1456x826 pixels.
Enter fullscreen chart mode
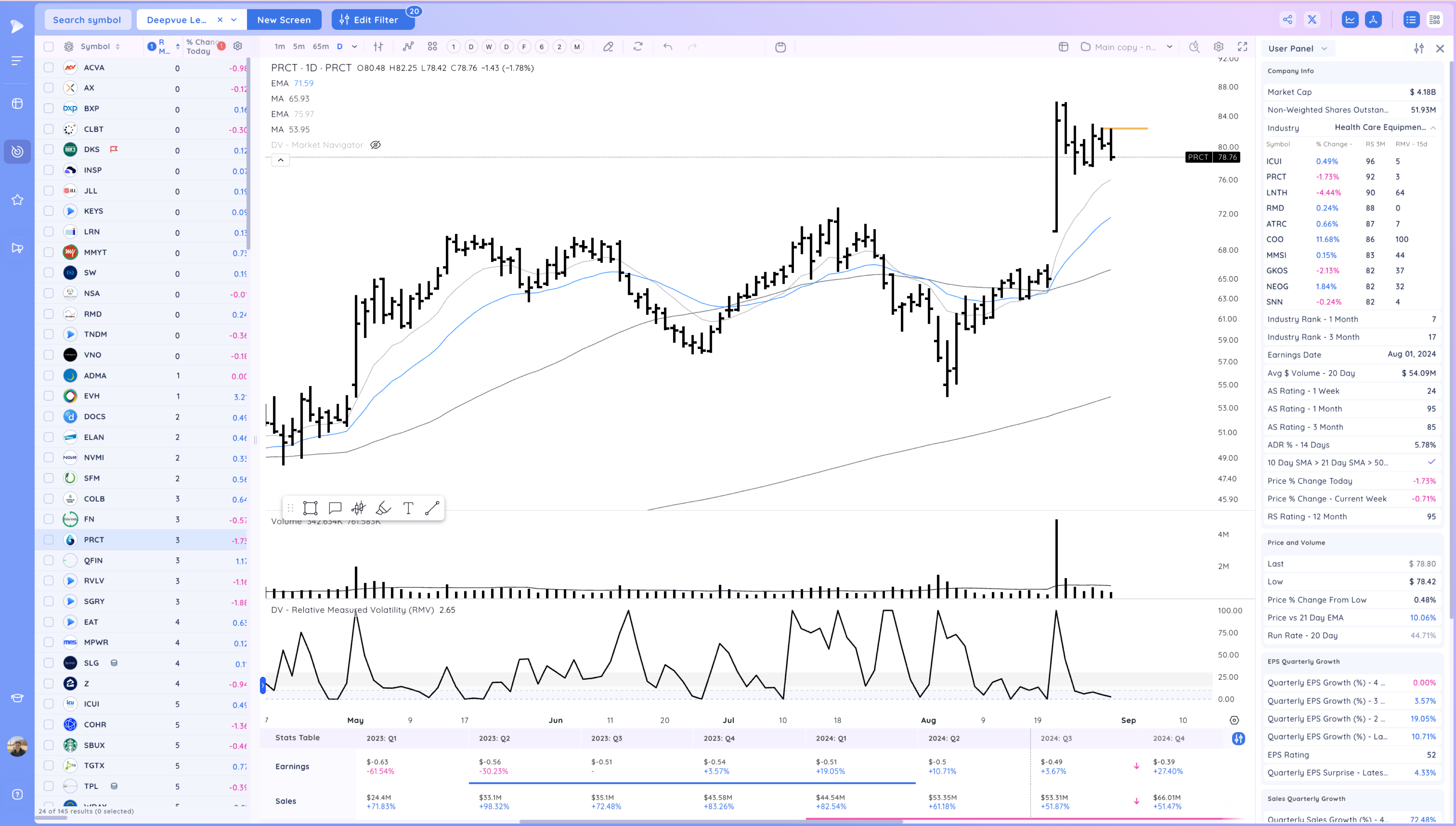coord(1243,47)
